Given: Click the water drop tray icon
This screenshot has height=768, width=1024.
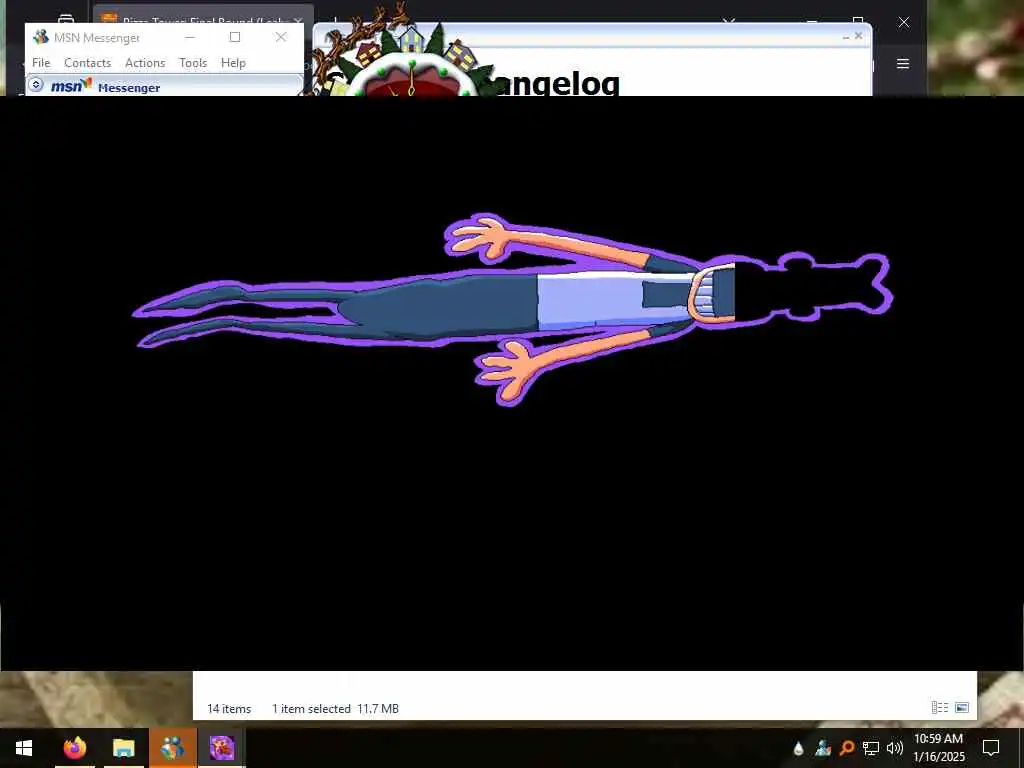Looking at the screenshot, I should 798,748.
